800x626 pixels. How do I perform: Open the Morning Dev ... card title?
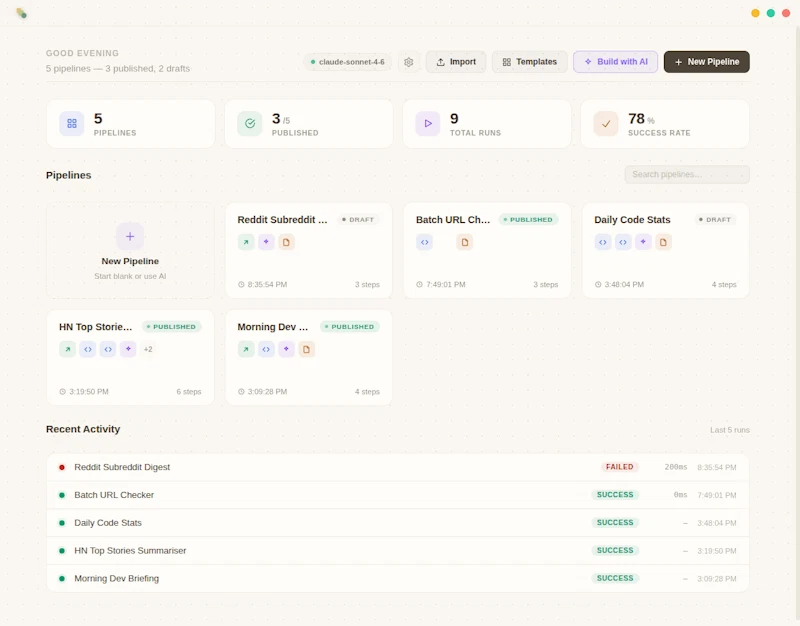pos(272,327)
